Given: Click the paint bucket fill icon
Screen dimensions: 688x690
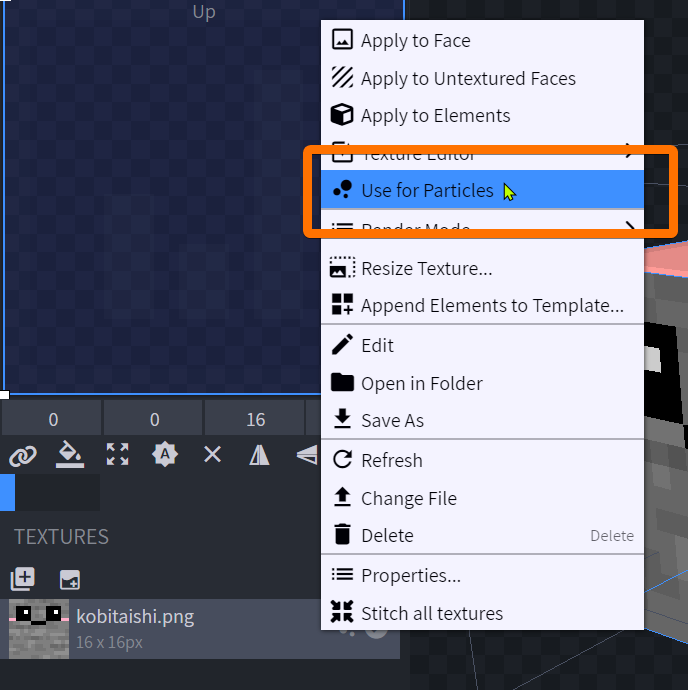Looking at the screenshot, I should [x=69, y=456].
